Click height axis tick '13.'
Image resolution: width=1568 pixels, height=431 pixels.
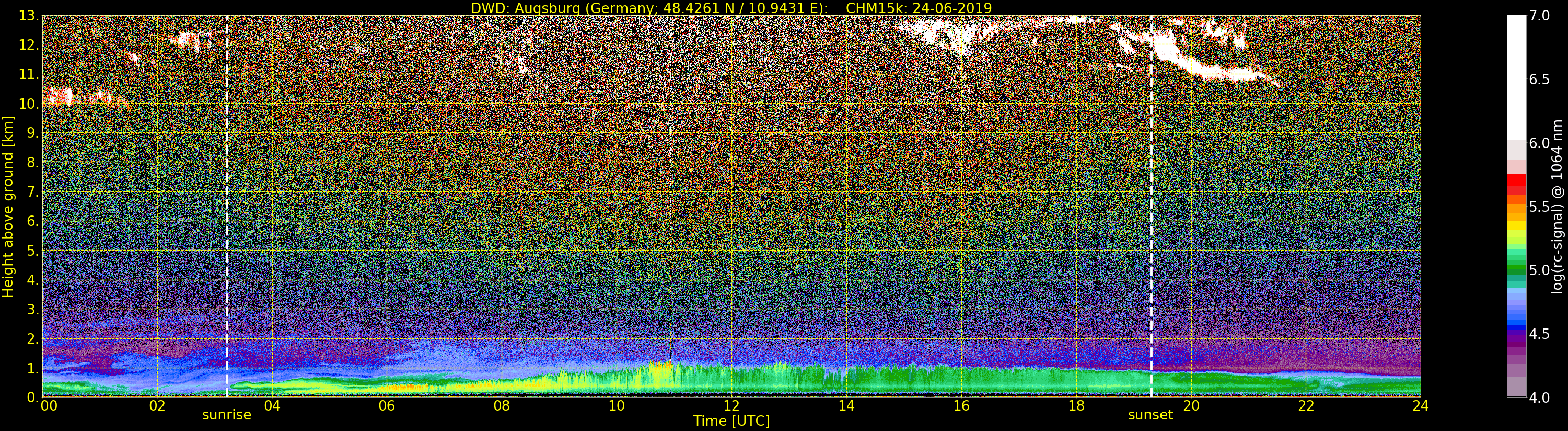coord(29,16)
